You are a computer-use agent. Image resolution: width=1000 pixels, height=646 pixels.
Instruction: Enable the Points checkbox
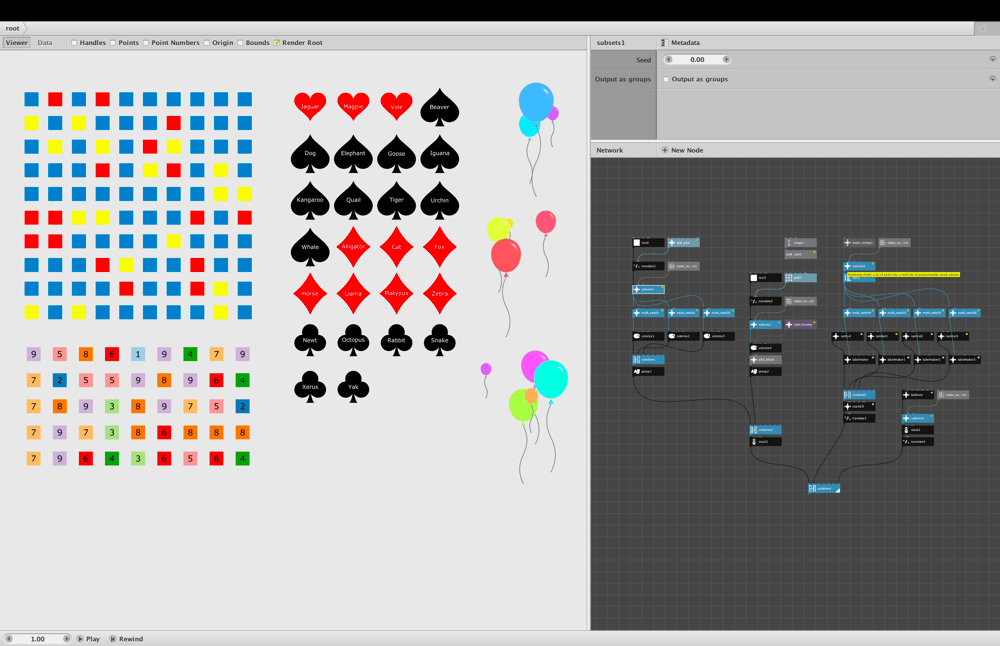tap(113, 43)
